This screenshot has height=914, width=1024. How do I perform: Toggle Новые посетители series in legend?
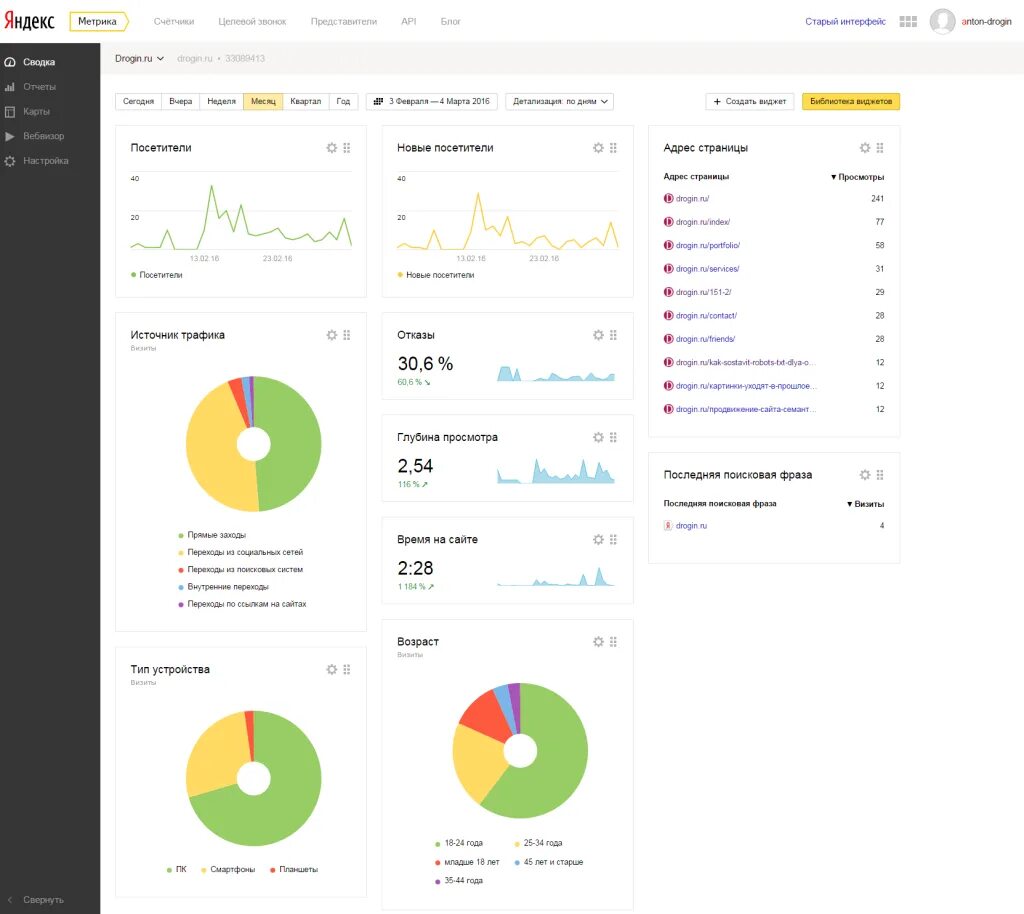coord(436,275)
